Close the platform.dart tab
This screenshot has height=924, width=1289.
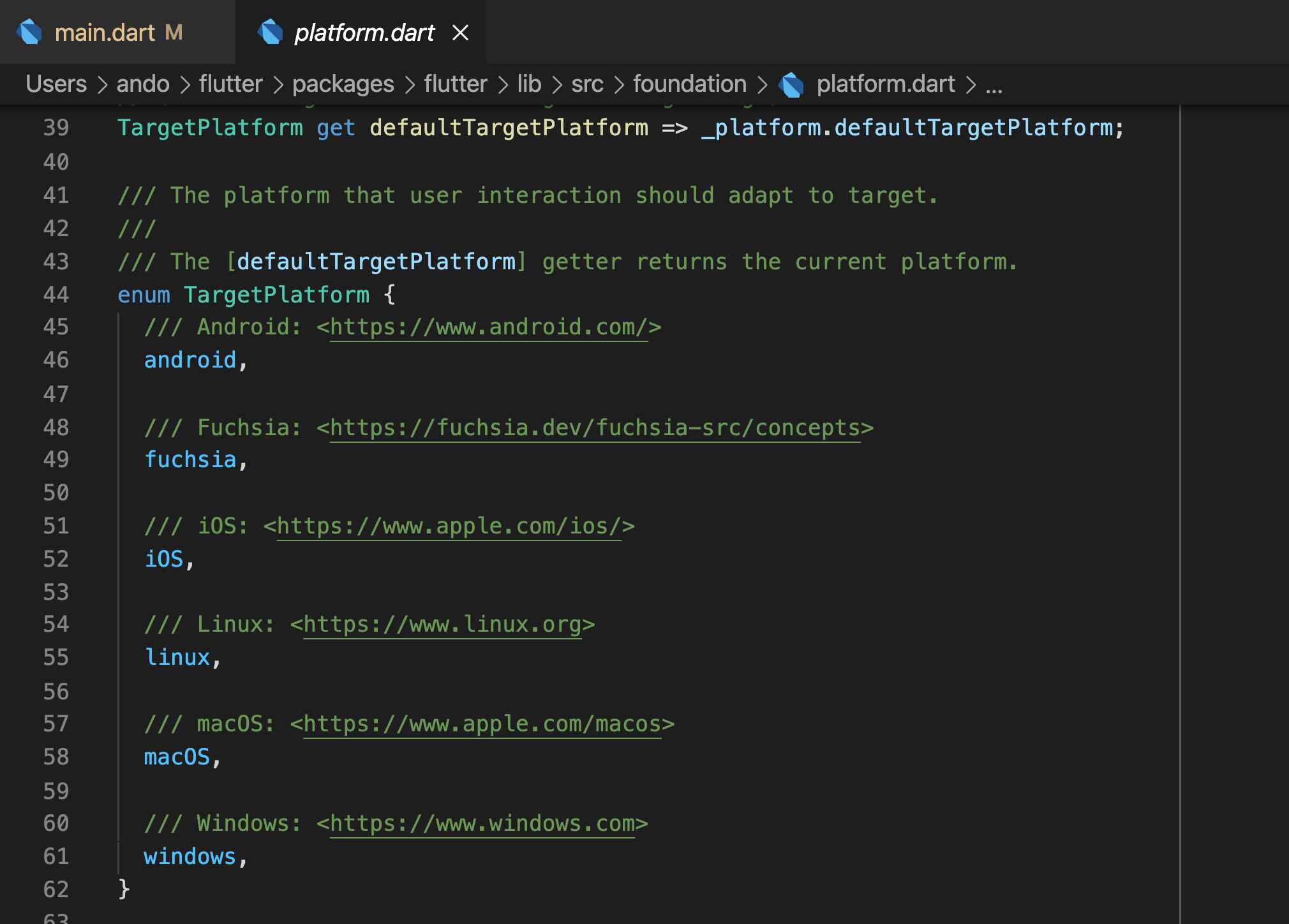pos(461,33)
